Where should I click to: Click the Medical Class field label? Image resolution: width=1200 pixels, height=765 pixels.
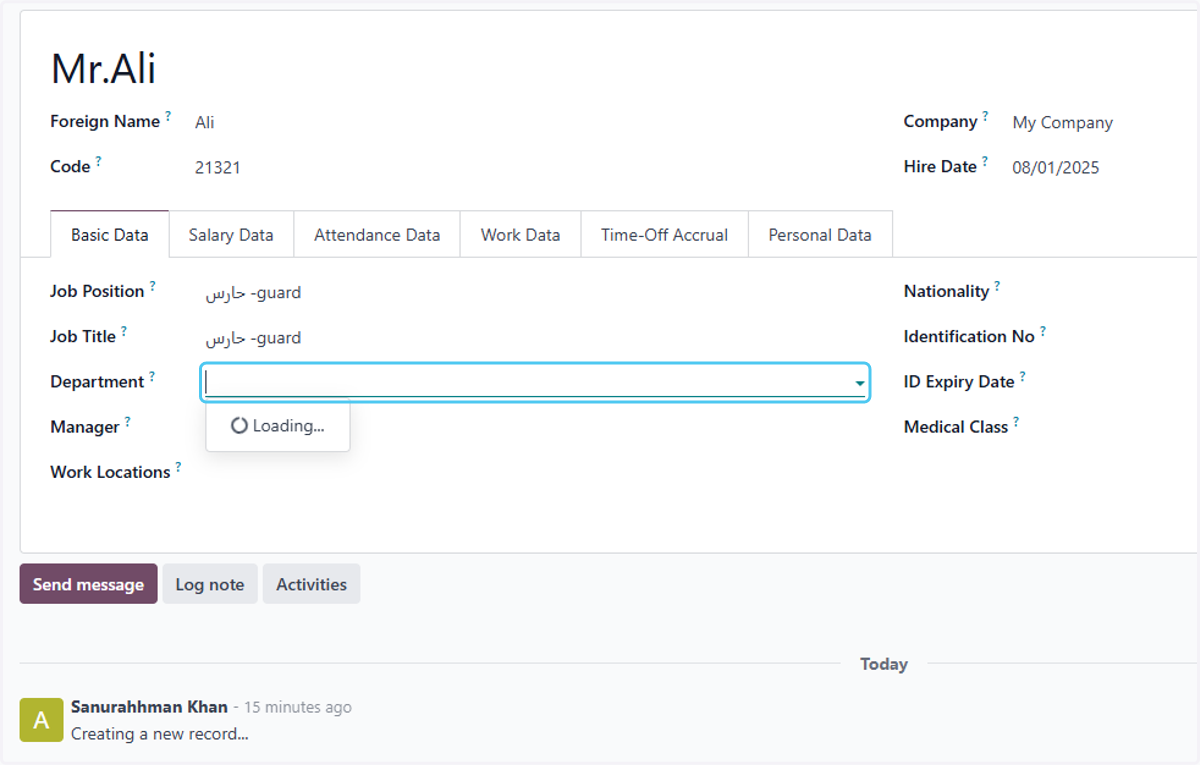pos(956,427)
